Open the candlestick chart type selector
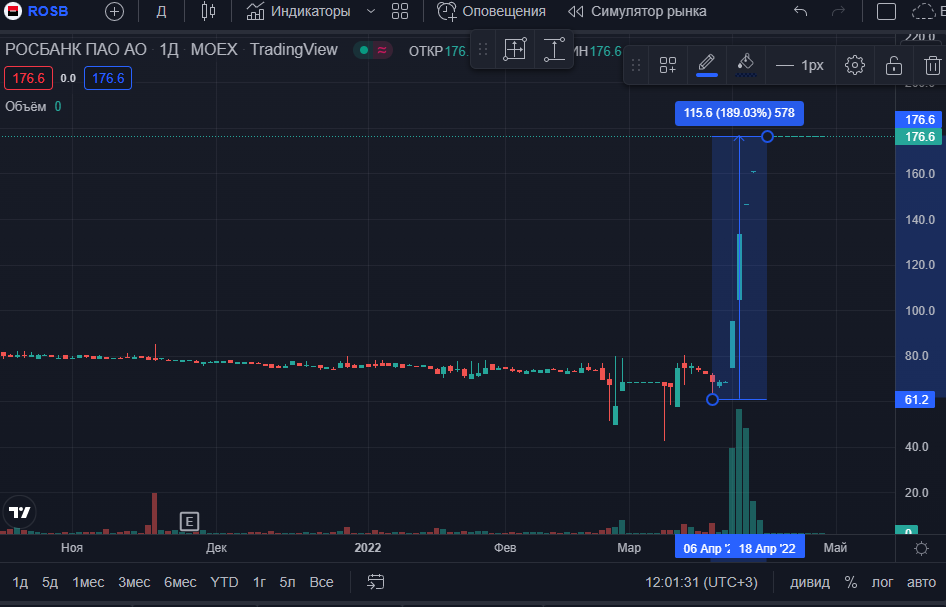 pyautogui.click(x=208, y=11)
